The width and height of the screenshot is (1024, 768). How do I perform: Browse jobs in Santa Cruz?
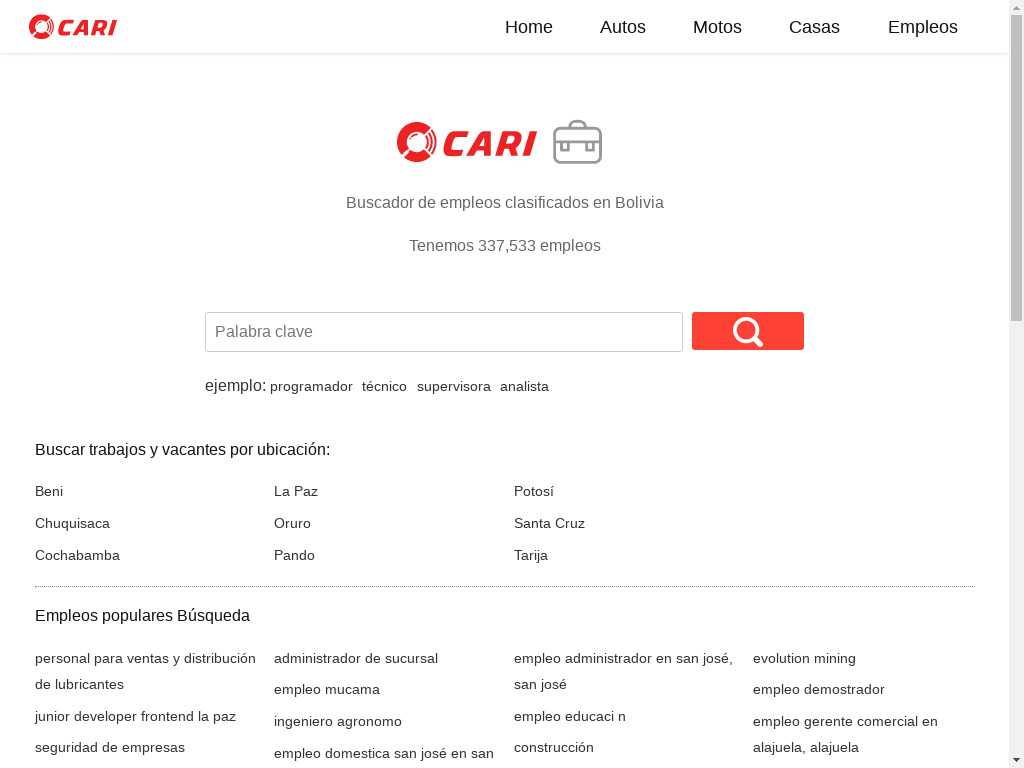549,523
